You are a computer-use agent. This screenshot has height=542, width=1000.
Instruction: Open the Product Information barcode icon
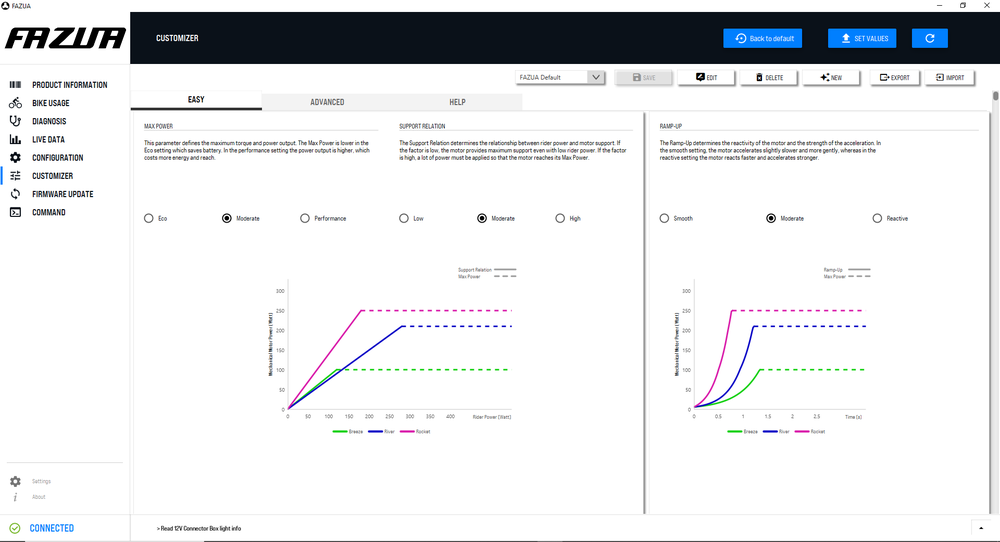15,85
